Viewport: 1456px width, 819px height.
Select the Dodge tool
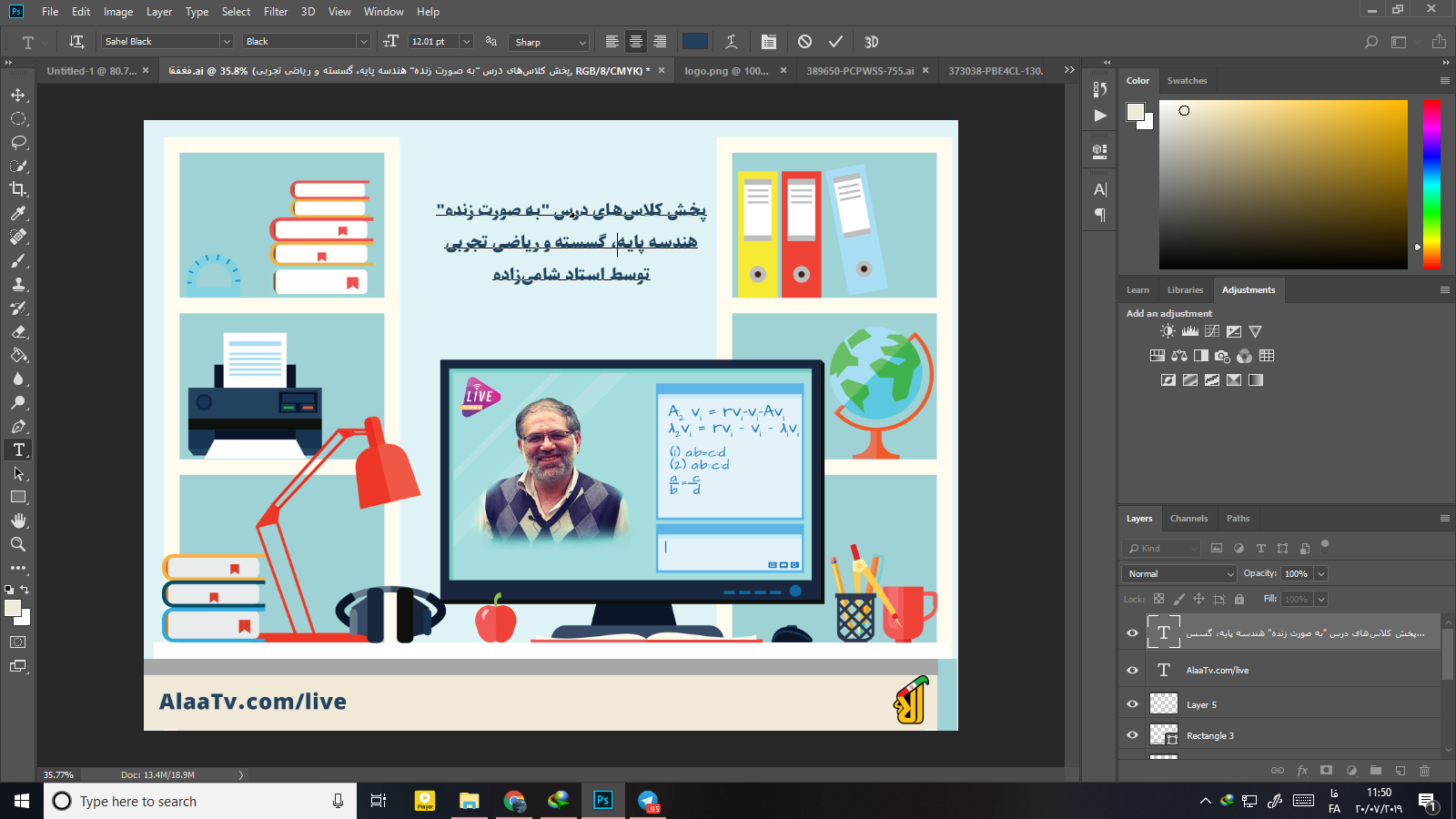[18, 403]
